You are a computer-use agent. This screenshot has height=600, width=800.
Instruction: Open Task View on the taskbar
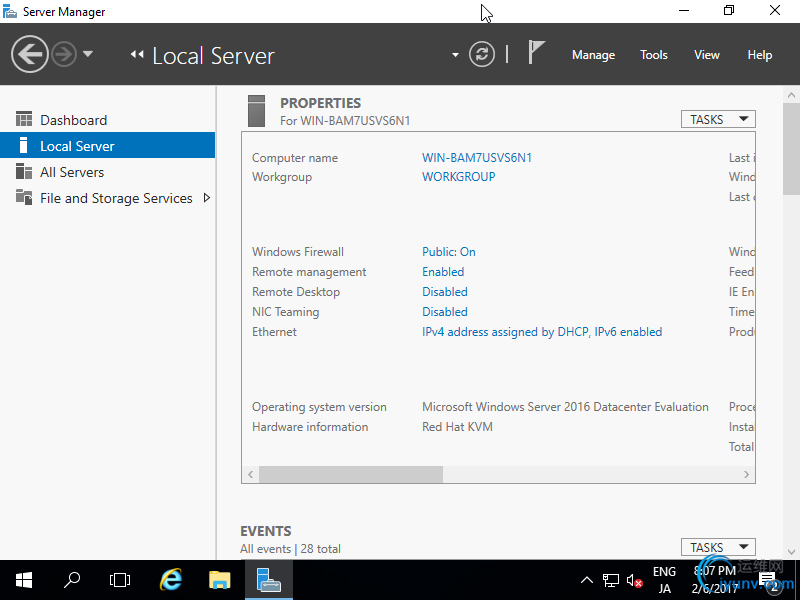[120, 579]
